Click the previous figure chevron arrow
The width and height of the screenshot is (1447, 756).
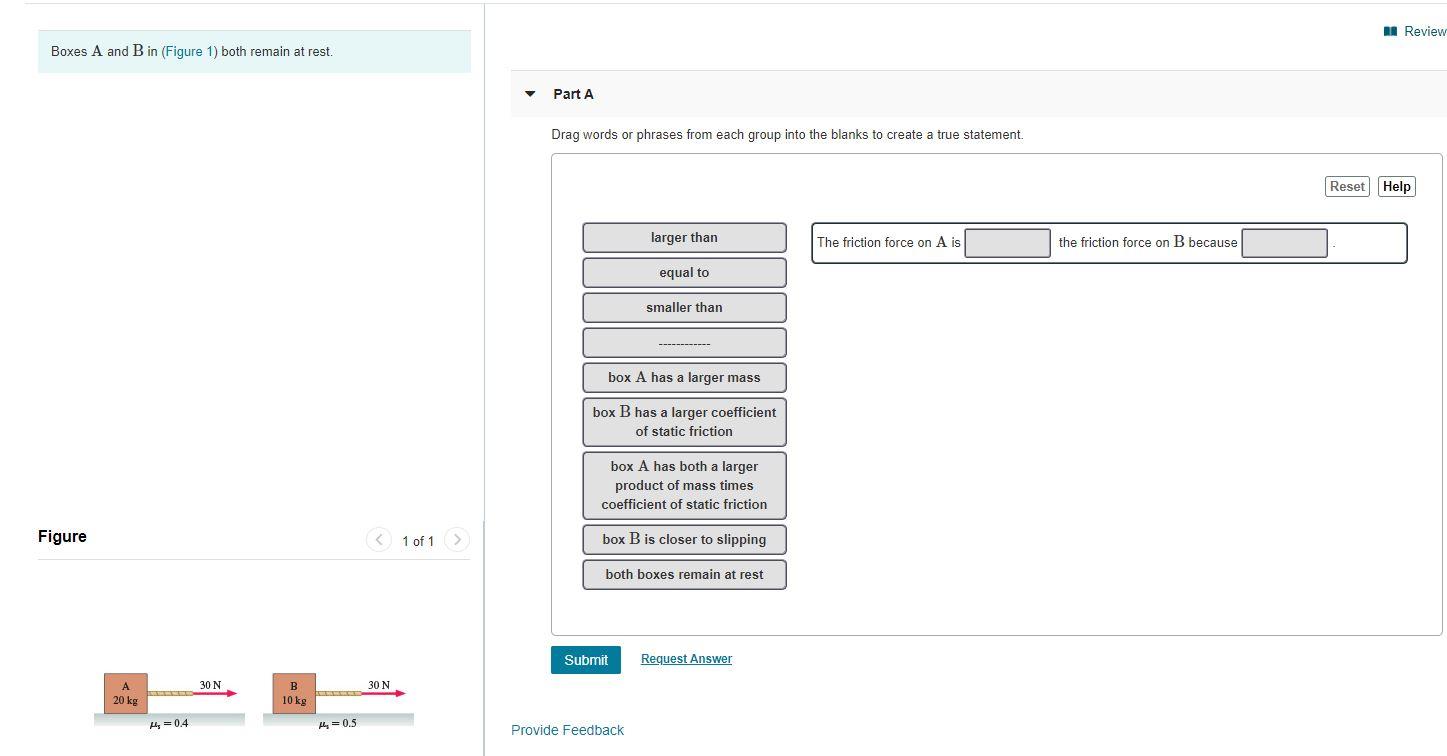tap(379, 539)
